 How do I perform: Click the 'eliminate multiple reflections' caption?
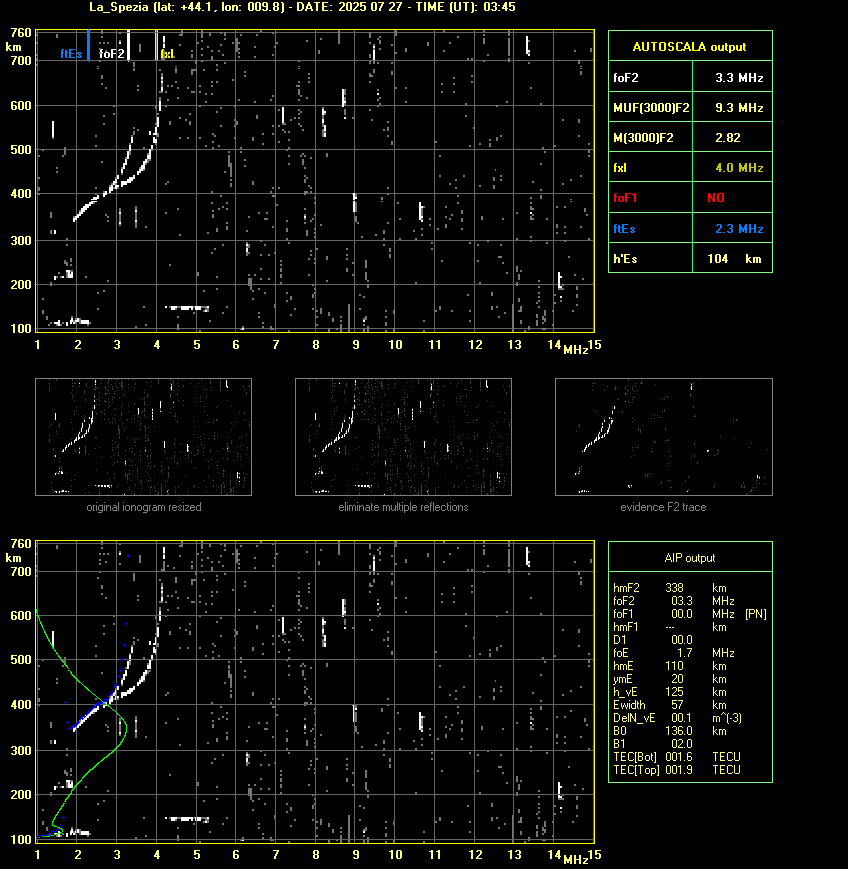coord(403,507)
